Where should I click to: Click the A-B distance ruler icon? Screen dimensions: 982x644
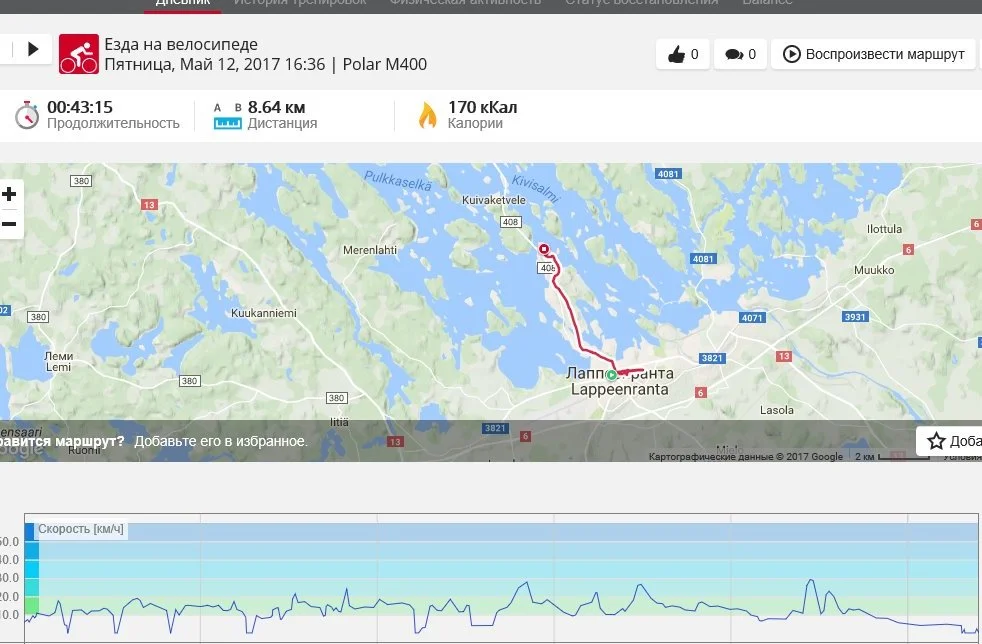[x=227, y=116]
